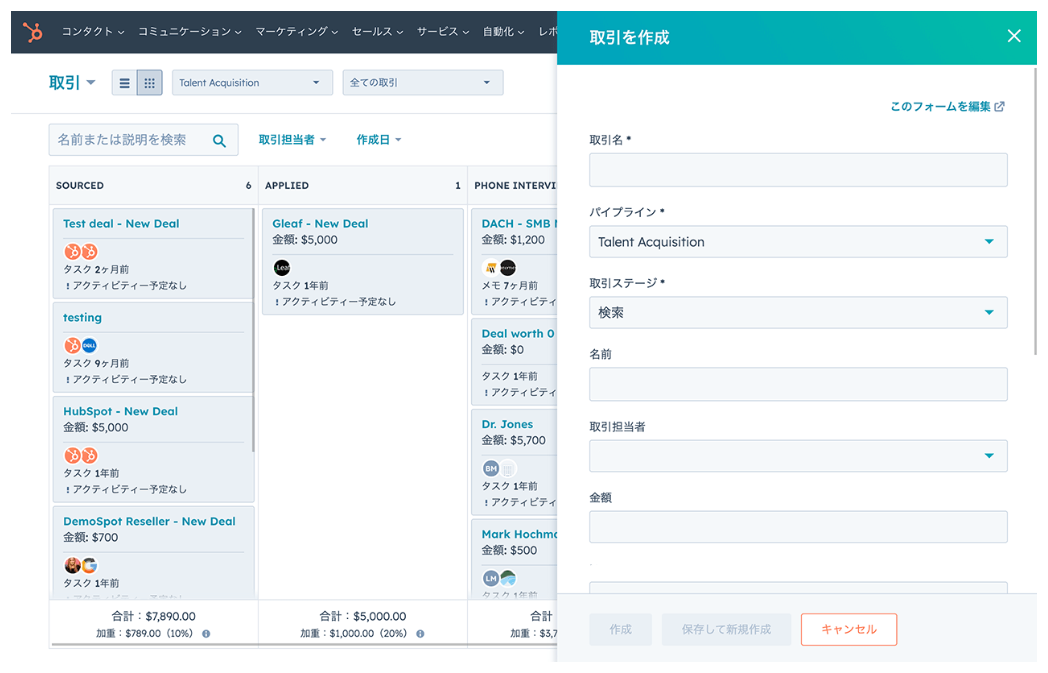Click the HubSpot sprocket logo
The height and width of the screenshot is (673, 1048).
[x=31, y=31]
